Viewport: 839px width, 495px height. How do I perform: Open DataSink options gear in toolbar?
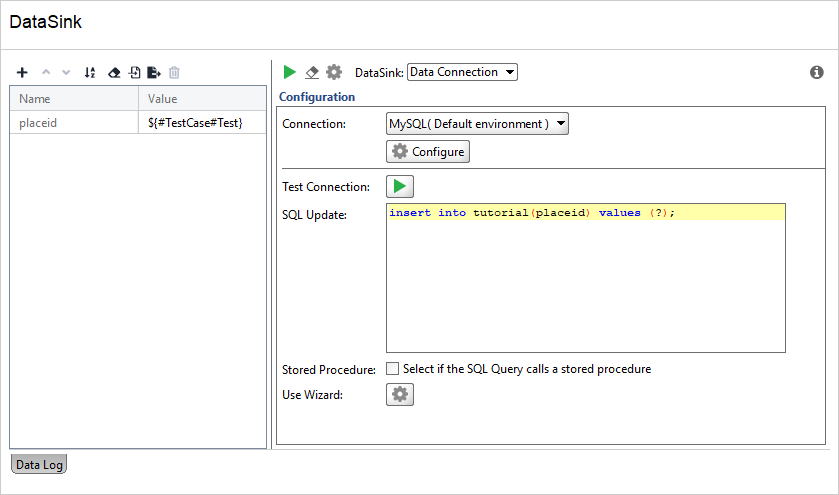point(334,72)
